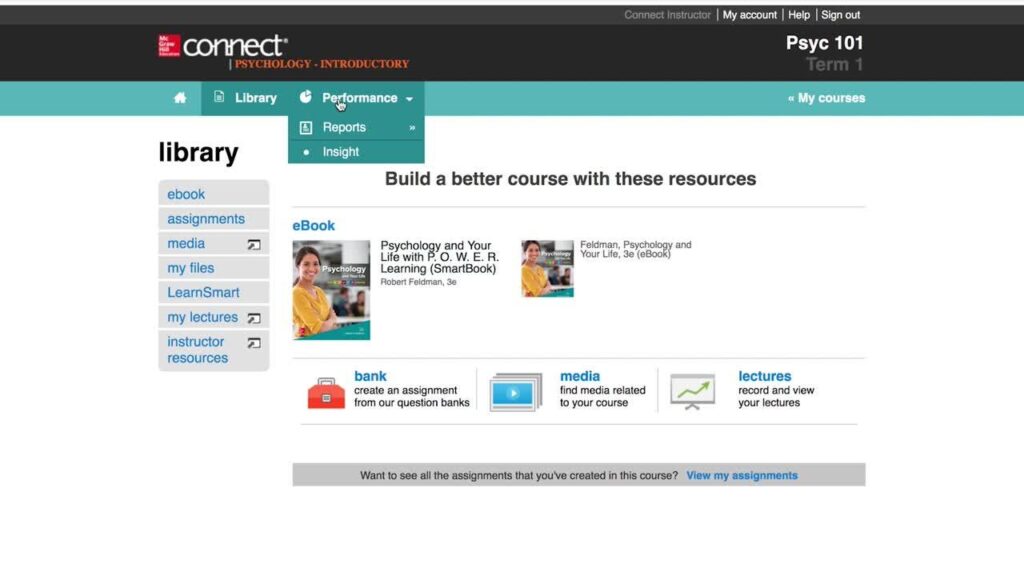Open LearnSmart from the sidebar
Viewport: 1024px width, 576px height.
coord(203,293)
